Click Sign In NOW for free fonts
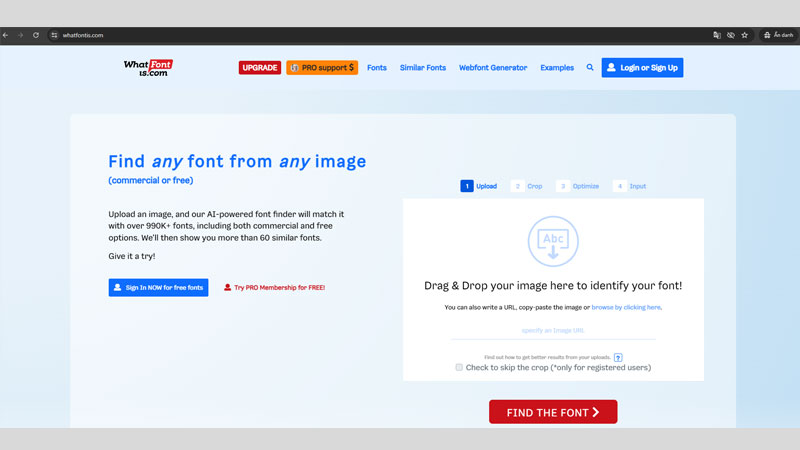Image resolution: width=800 pixels, height=450 pixels. (158, 287)
